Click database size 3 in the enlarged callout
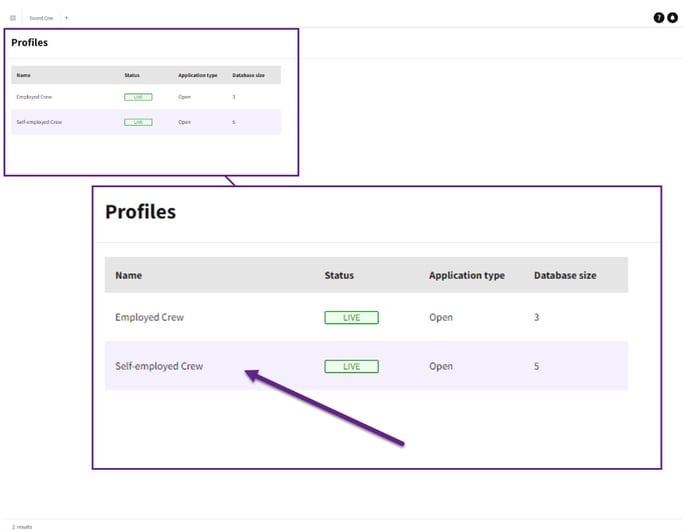 click(x=536, y=317)
